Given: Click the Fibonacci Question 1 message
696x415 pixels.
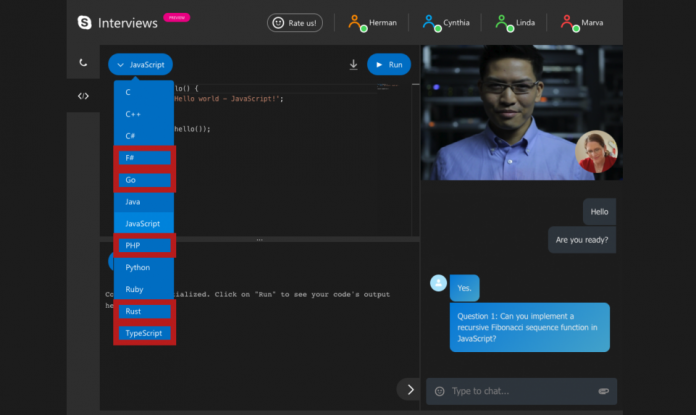Looking at the screenshot, I should (x=530, y=327).
